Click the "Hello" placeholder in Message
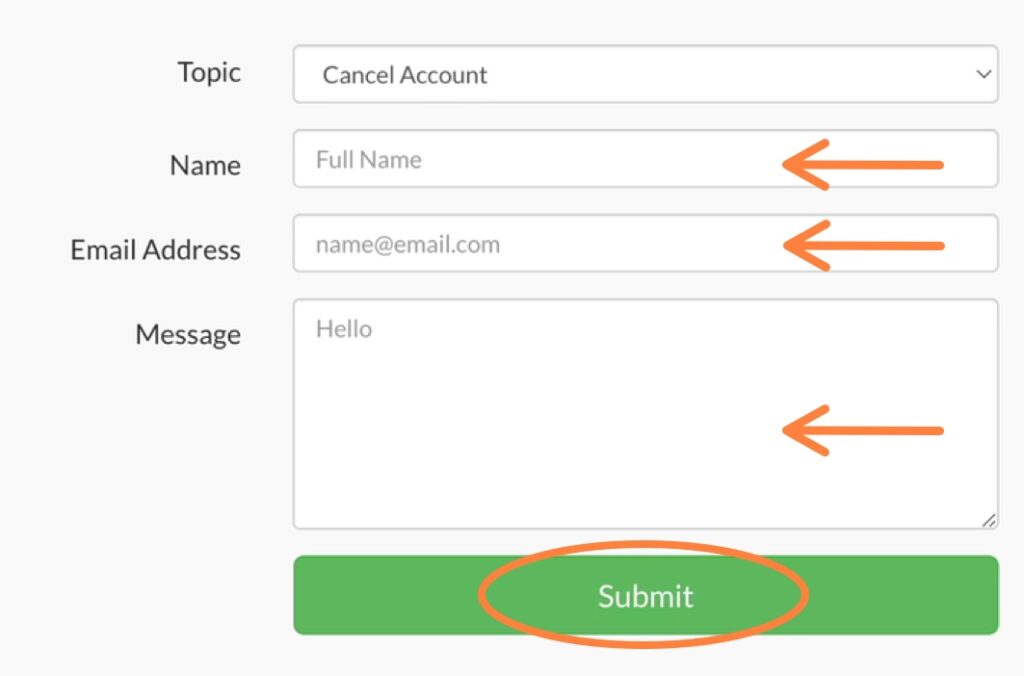The width and height of the screenshot is (1024, 676). point(344,329)
